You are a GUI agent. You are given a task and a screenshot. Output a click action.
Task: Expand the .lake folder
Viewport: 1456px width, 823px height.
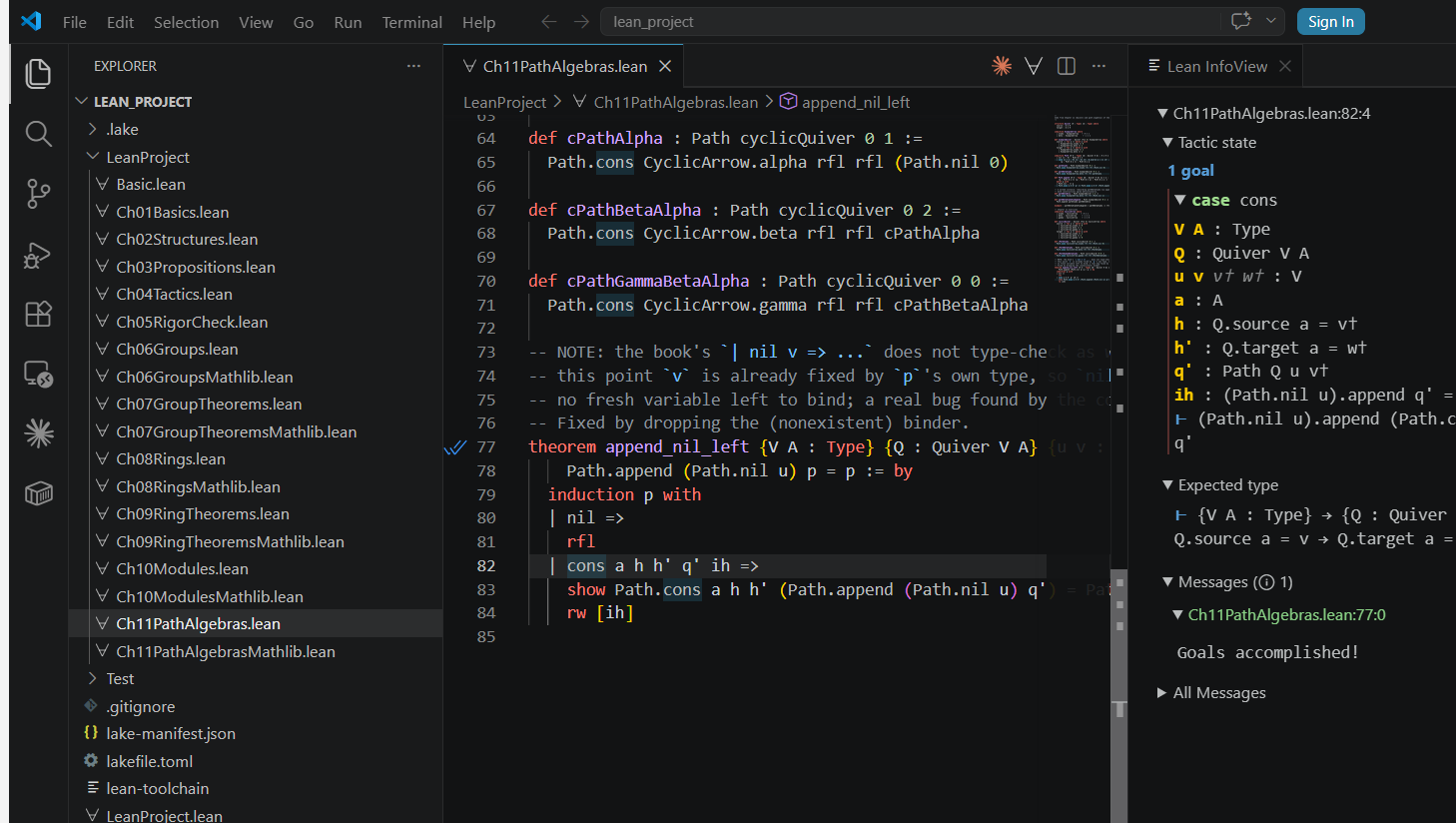click(x=93, y=129)
